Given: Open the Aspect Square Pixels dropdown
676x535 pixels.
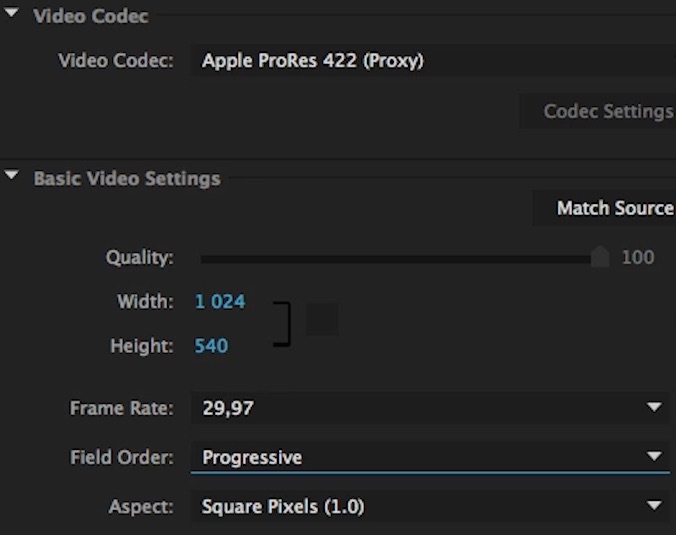Looking at the screenshot, I should coord(420,506).
